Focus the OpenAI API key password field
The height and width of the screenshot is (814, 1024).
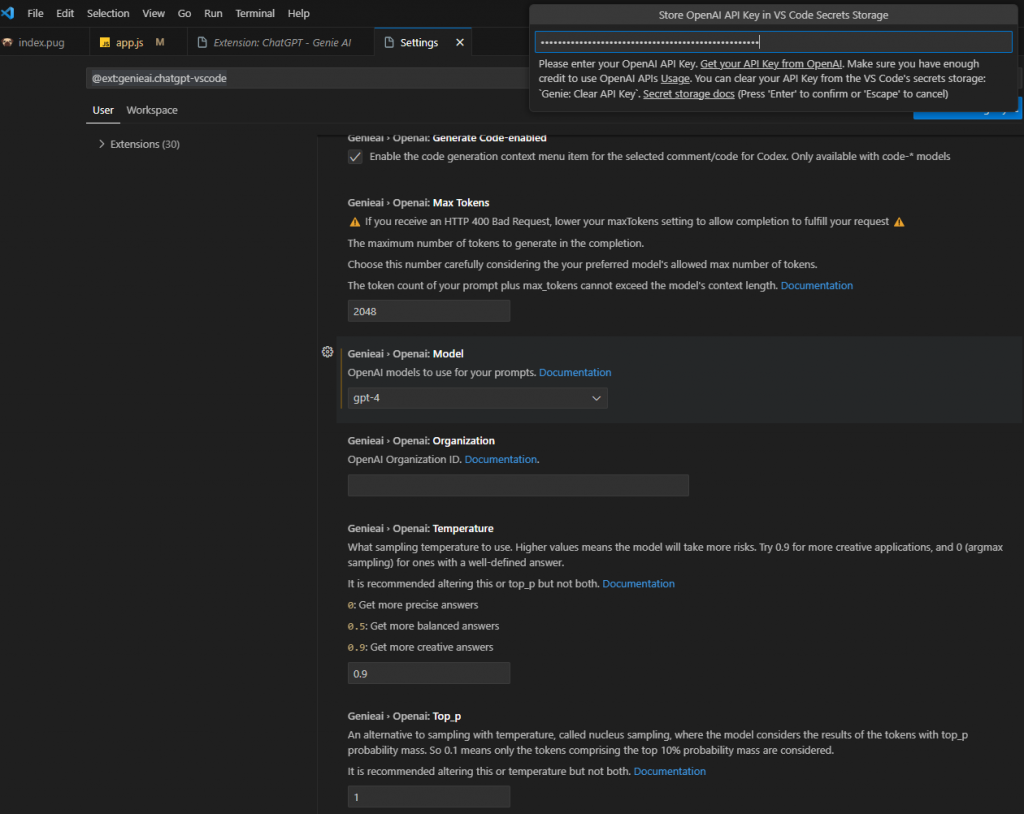[773, 42]
